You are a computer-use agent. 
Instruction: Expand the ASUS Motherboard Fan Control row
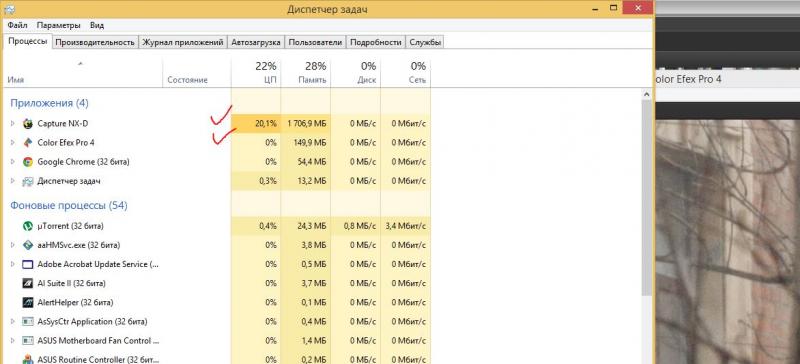13,341
